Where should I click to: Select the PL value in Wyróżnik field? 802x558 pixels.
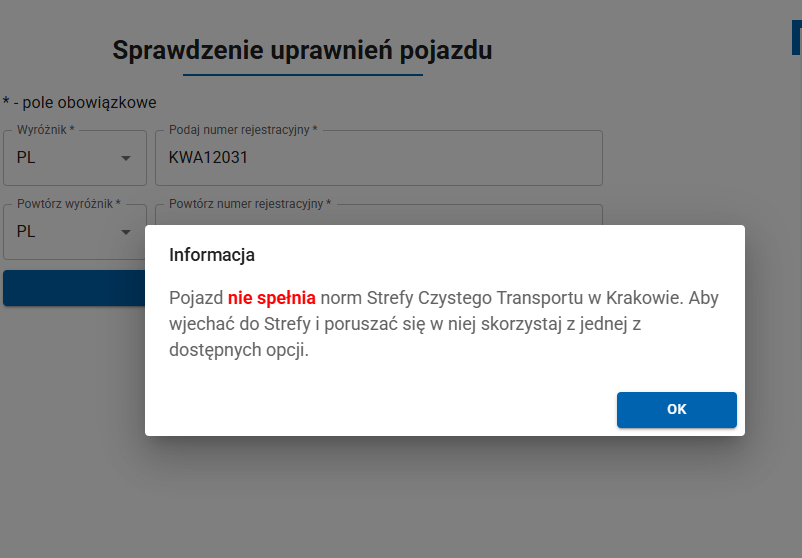pos(27,158)
